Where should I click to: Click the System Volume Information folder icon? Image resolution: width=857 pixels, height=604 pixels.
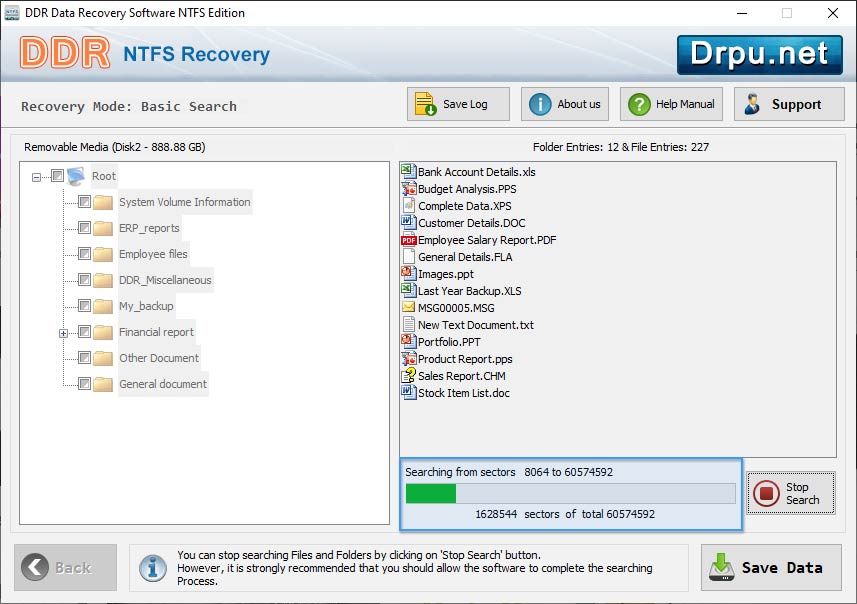pos(103,202)
